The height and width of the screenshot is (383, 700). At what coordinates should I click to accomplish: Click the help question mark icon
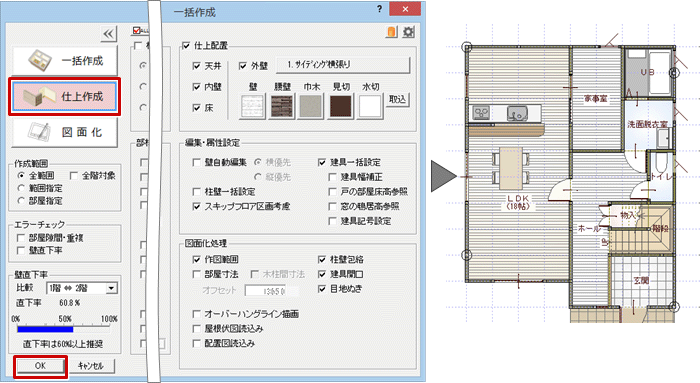point(379,9)
